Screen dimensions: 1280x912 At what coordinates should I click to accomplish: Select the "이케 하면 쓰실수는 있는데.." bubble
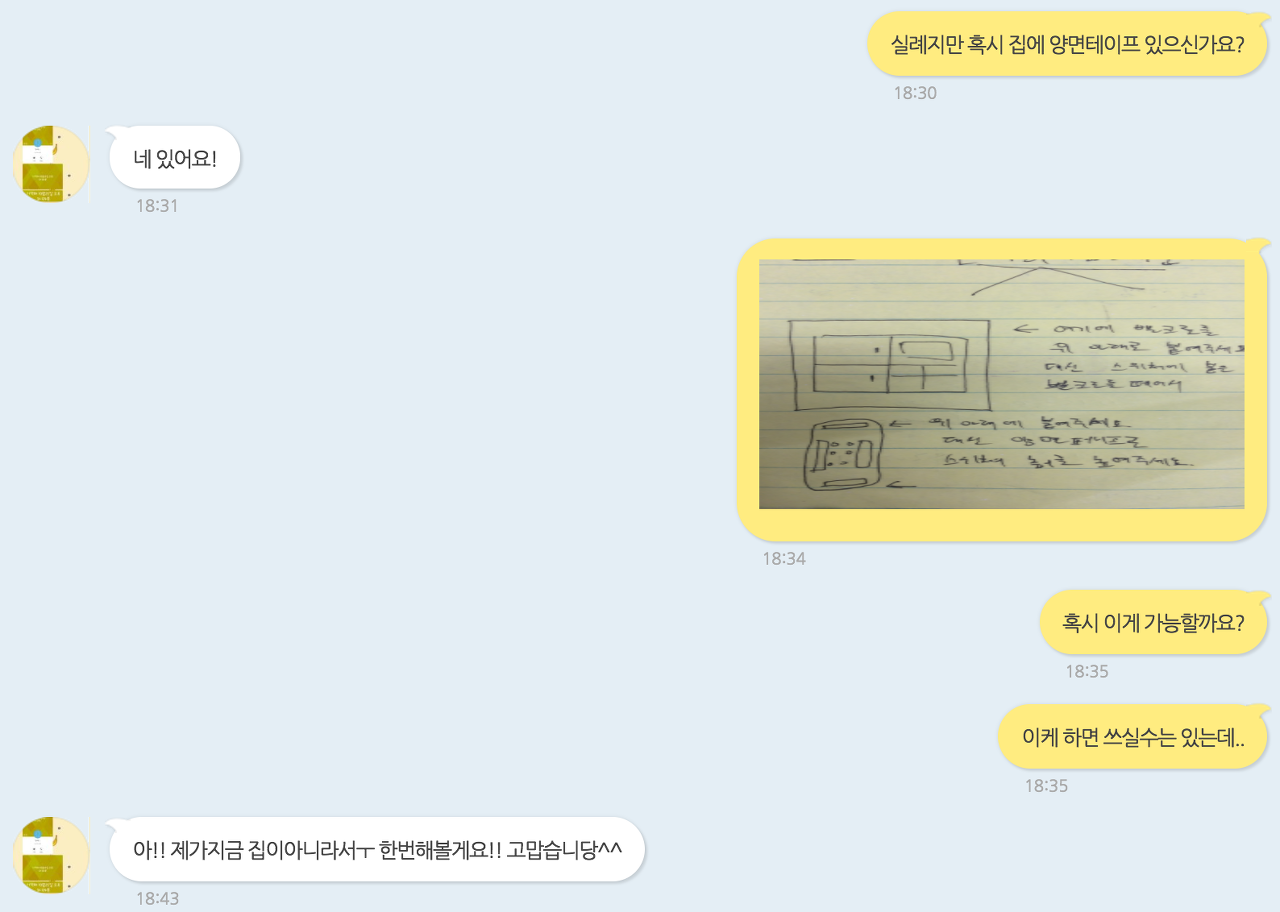pos(1133,736)
